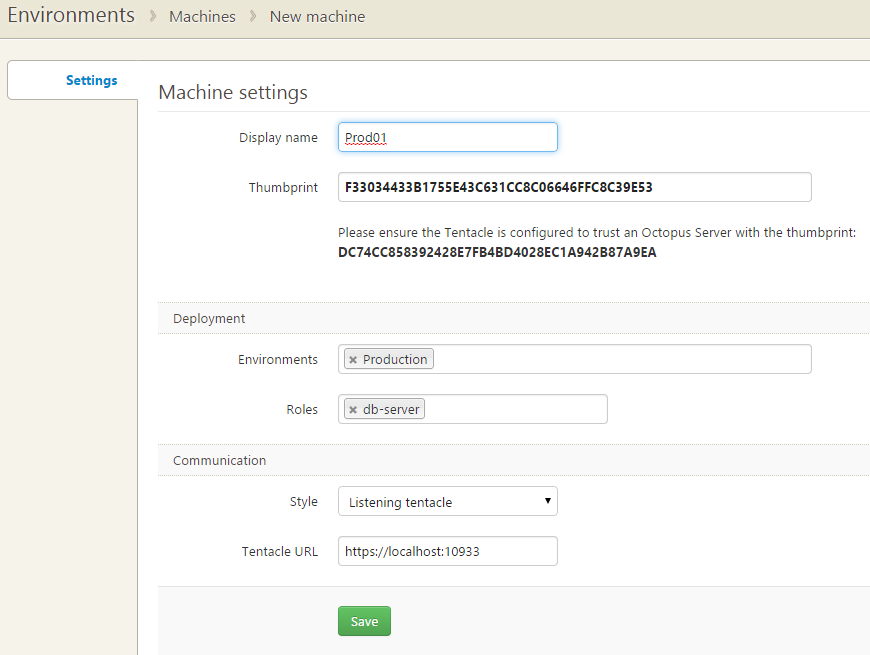
Task: Navigate to the Environments breadcrumb heading
Action: (x=70, y=15)
